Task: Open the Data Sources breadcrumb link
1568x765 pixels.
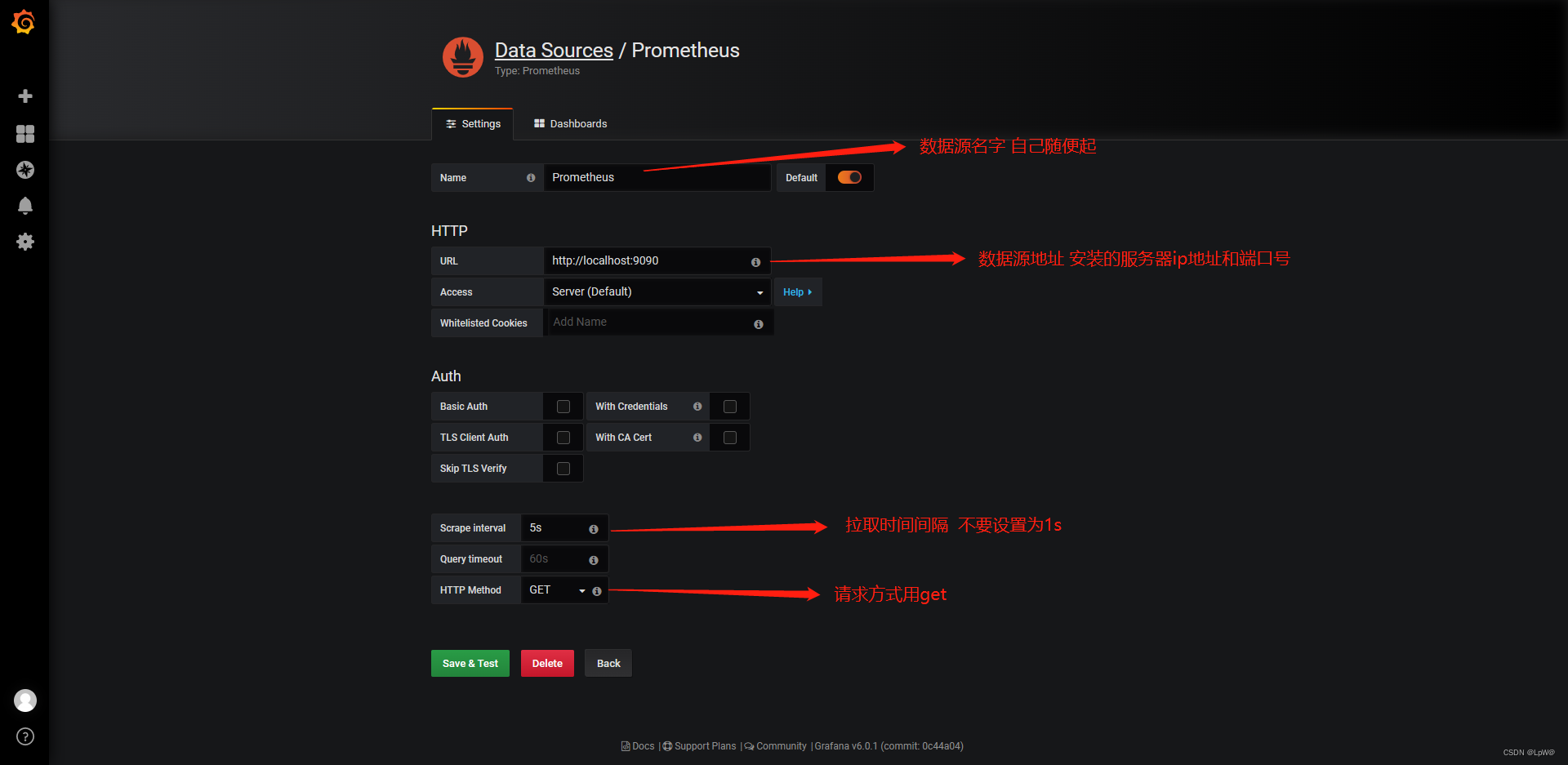Action: click(x=554, y=51)
